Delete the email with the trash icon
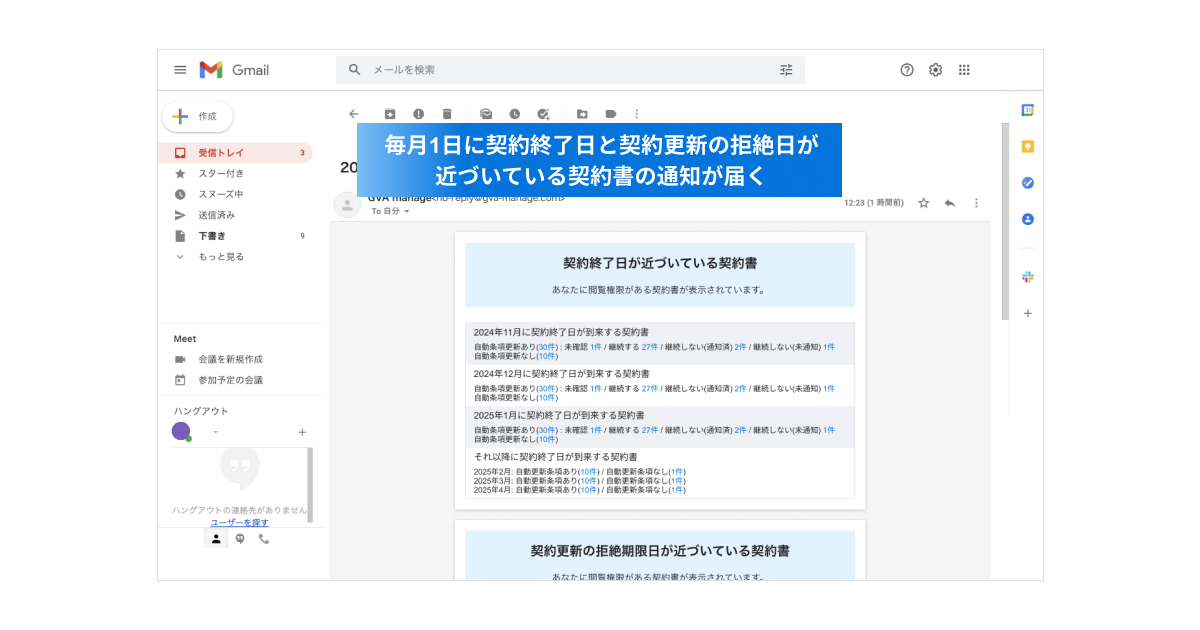This screenshot has height=630, width=1200. point(447,114)
